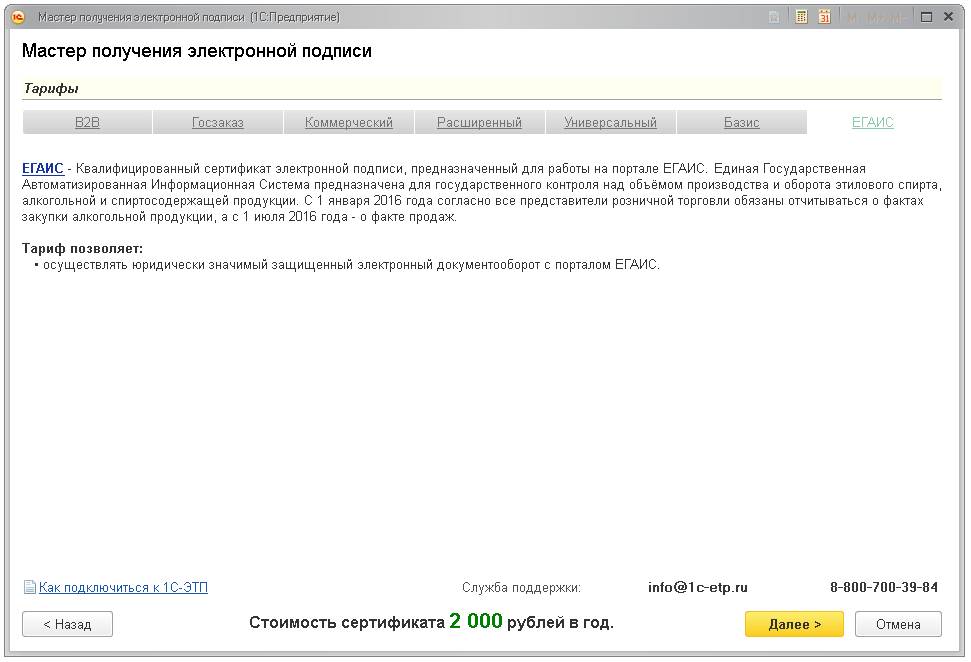Close the electronic signature wizard window
Viewport: 971px width, 662px height.
[x=948, y=17]
